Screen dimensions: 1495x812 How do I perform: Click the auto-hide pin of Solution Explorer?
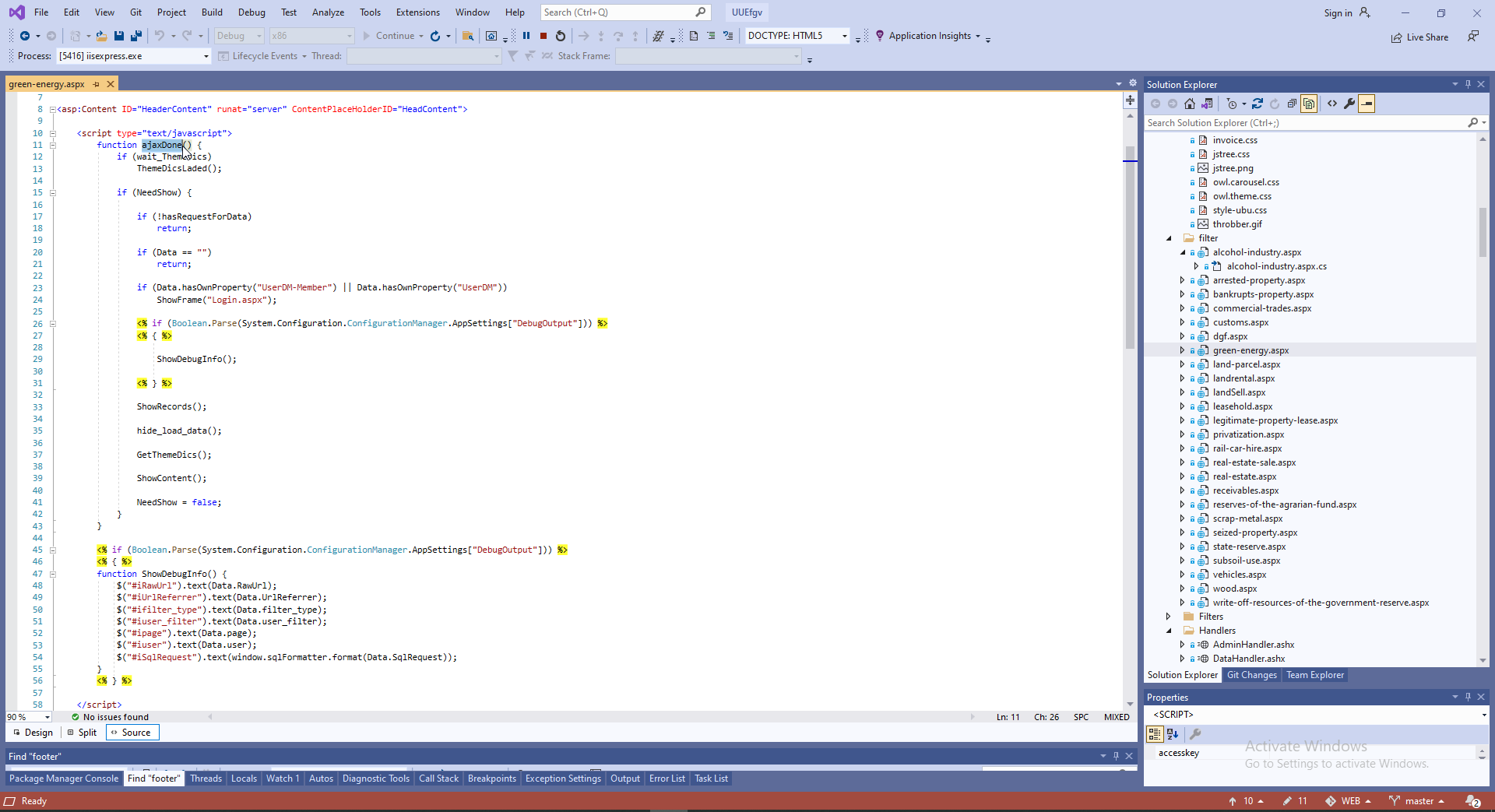[1468, 84]
